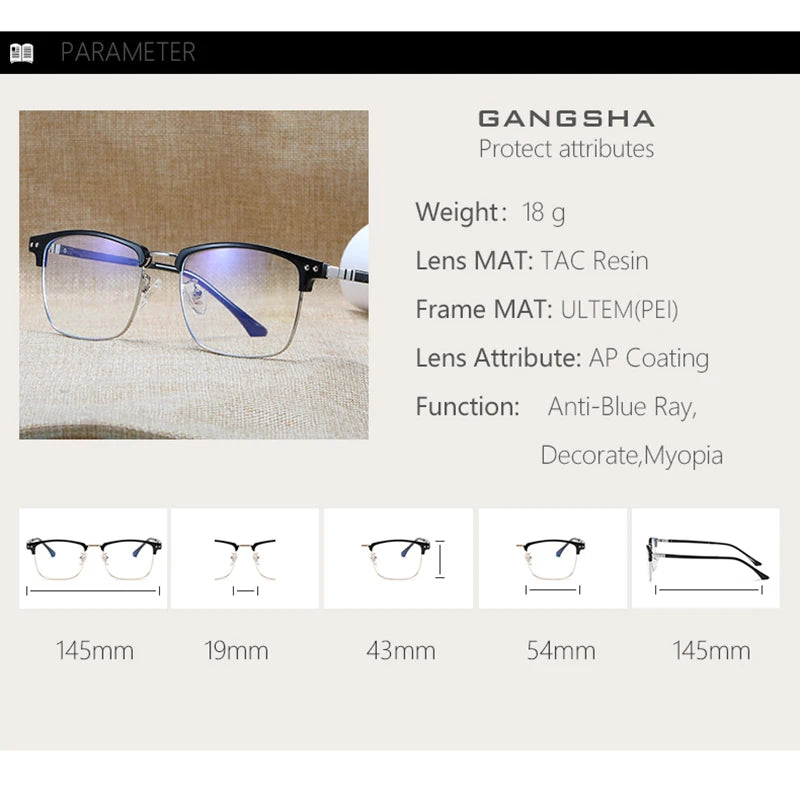Image resolution: width=800 pixels, height=800 pixels.
Task: Click the Lens MAT TAC Resin line
Action: click(x=532, y=261)
